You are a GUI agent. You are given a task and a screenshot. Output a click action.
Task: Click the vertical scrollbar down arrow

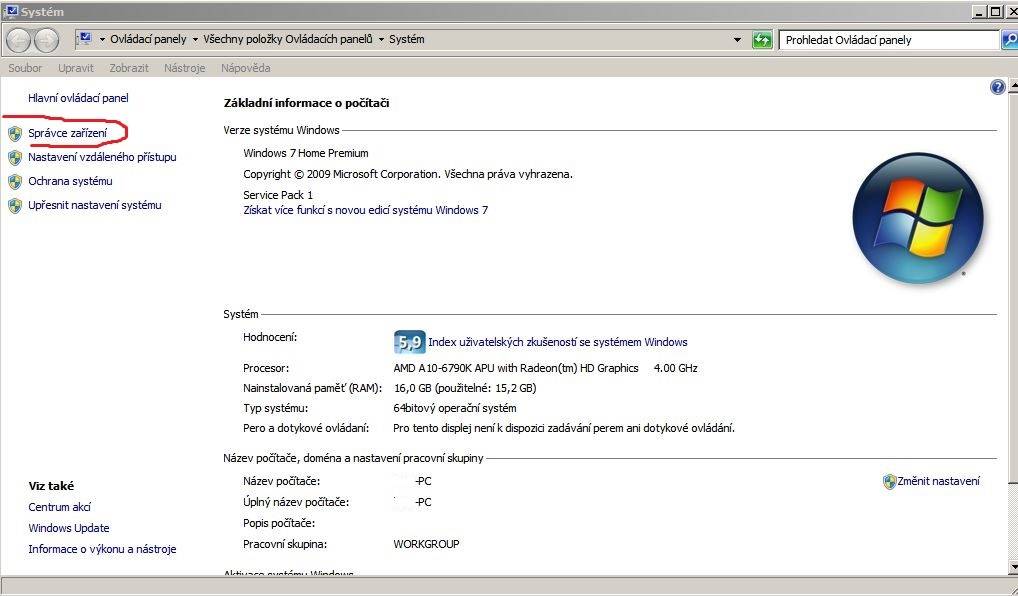pyautogui.click(x=1013, y=568)
